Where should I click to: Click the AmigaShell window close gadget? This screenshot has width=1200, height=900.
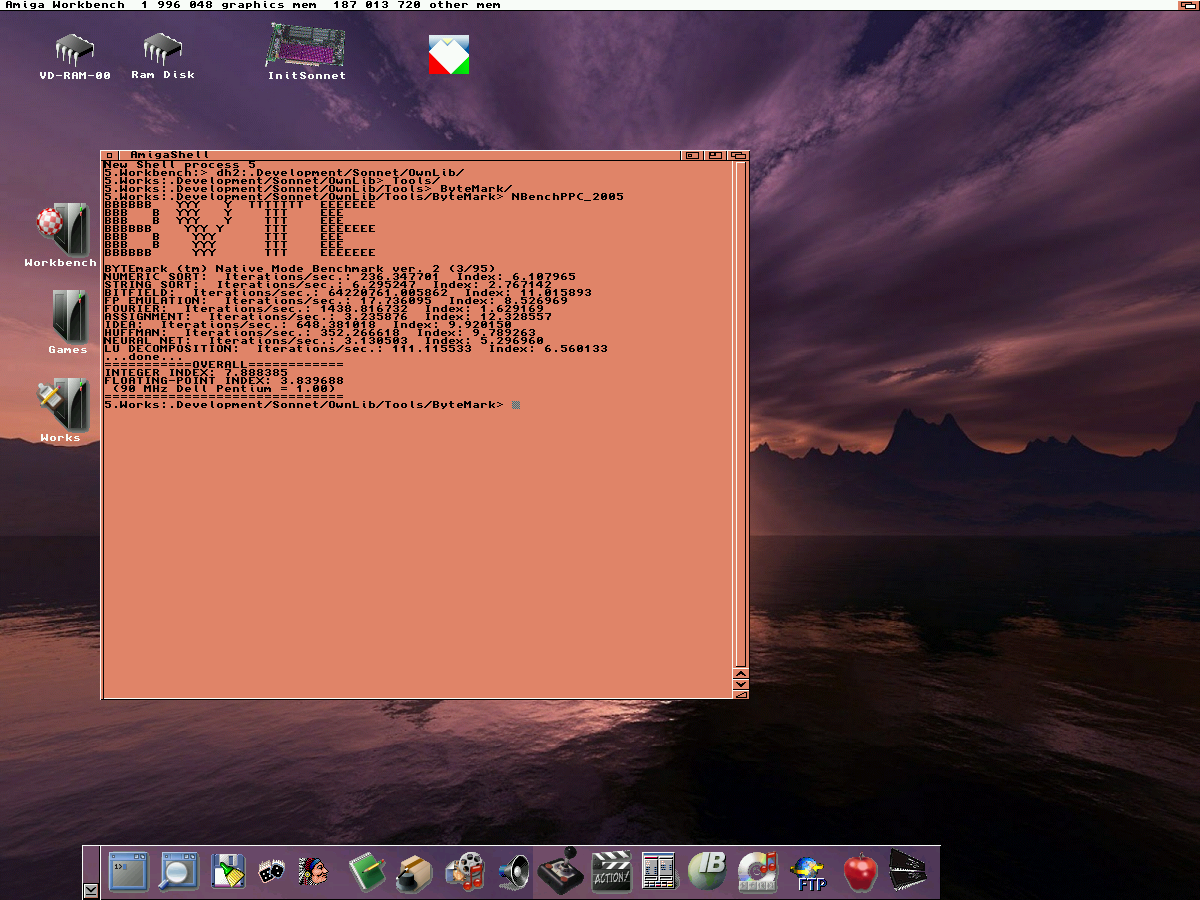point(109,155)
